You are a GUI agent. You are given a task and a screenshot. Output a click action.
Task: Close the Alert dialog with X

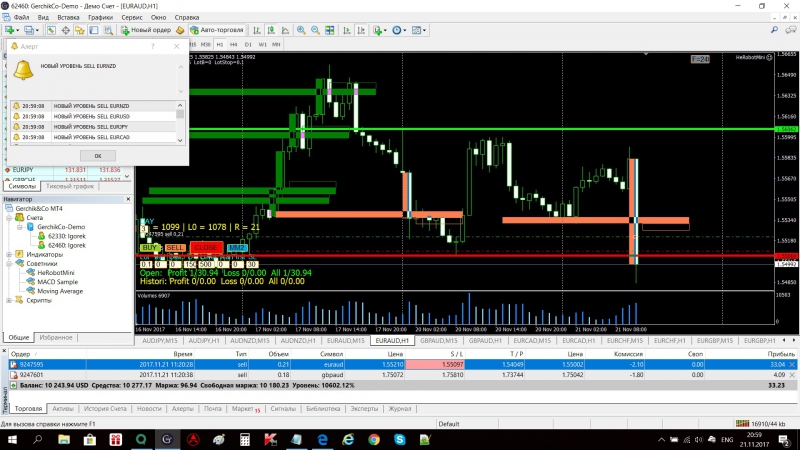click(x=177, y=46)
